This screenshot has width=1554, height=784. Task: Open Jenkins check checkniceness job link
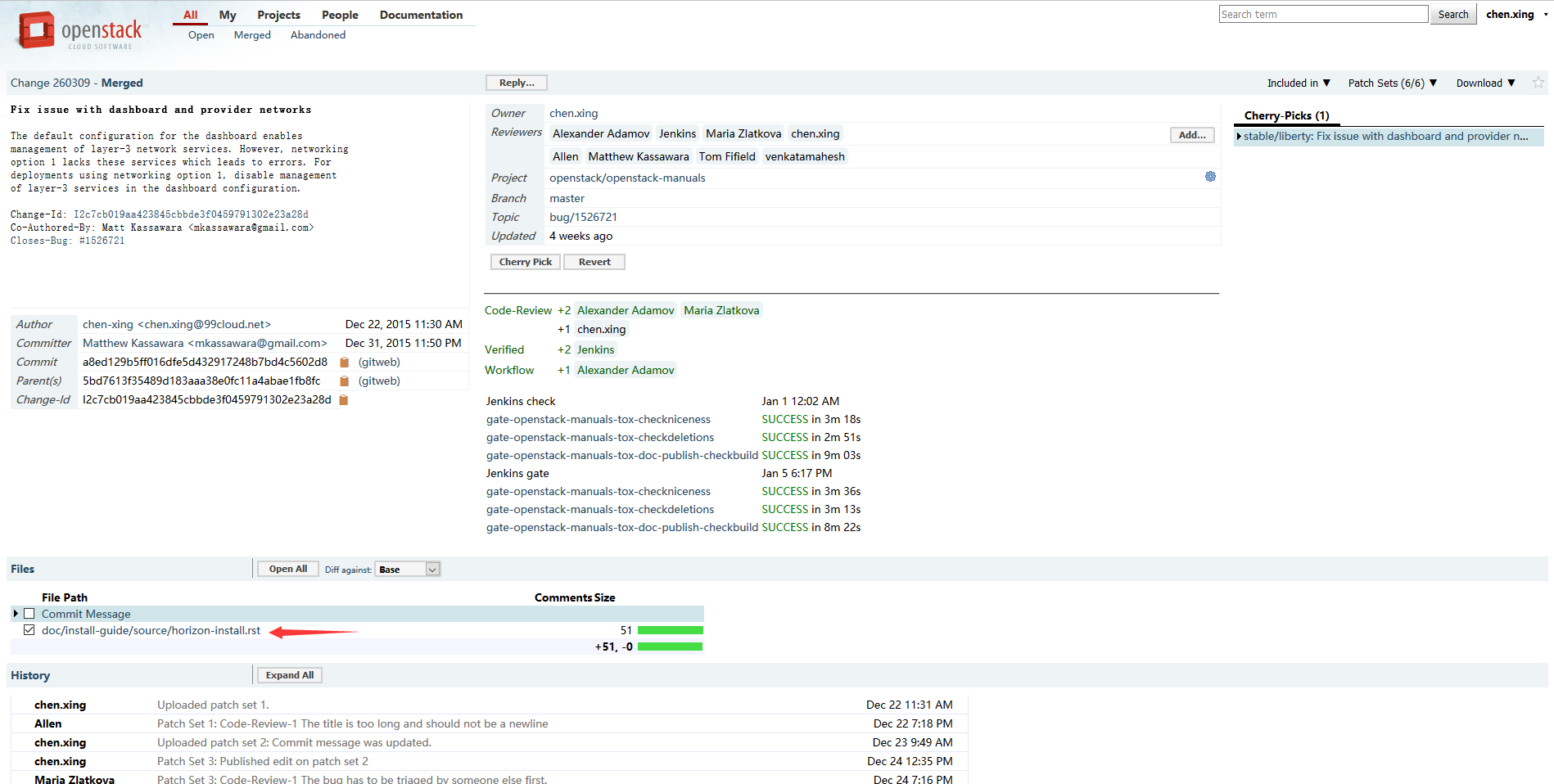coord(599,419)
